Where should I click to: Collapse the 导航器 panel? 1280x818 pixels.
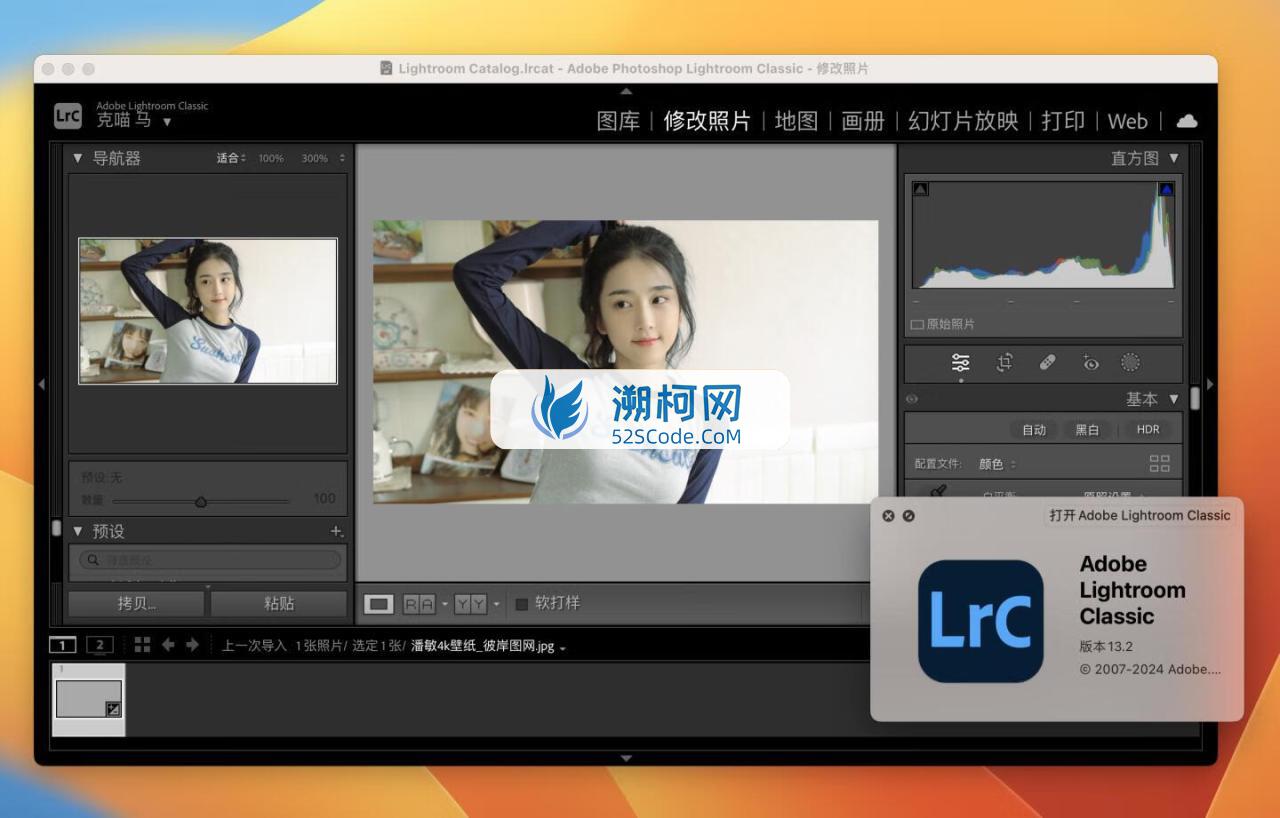point(78,158)
